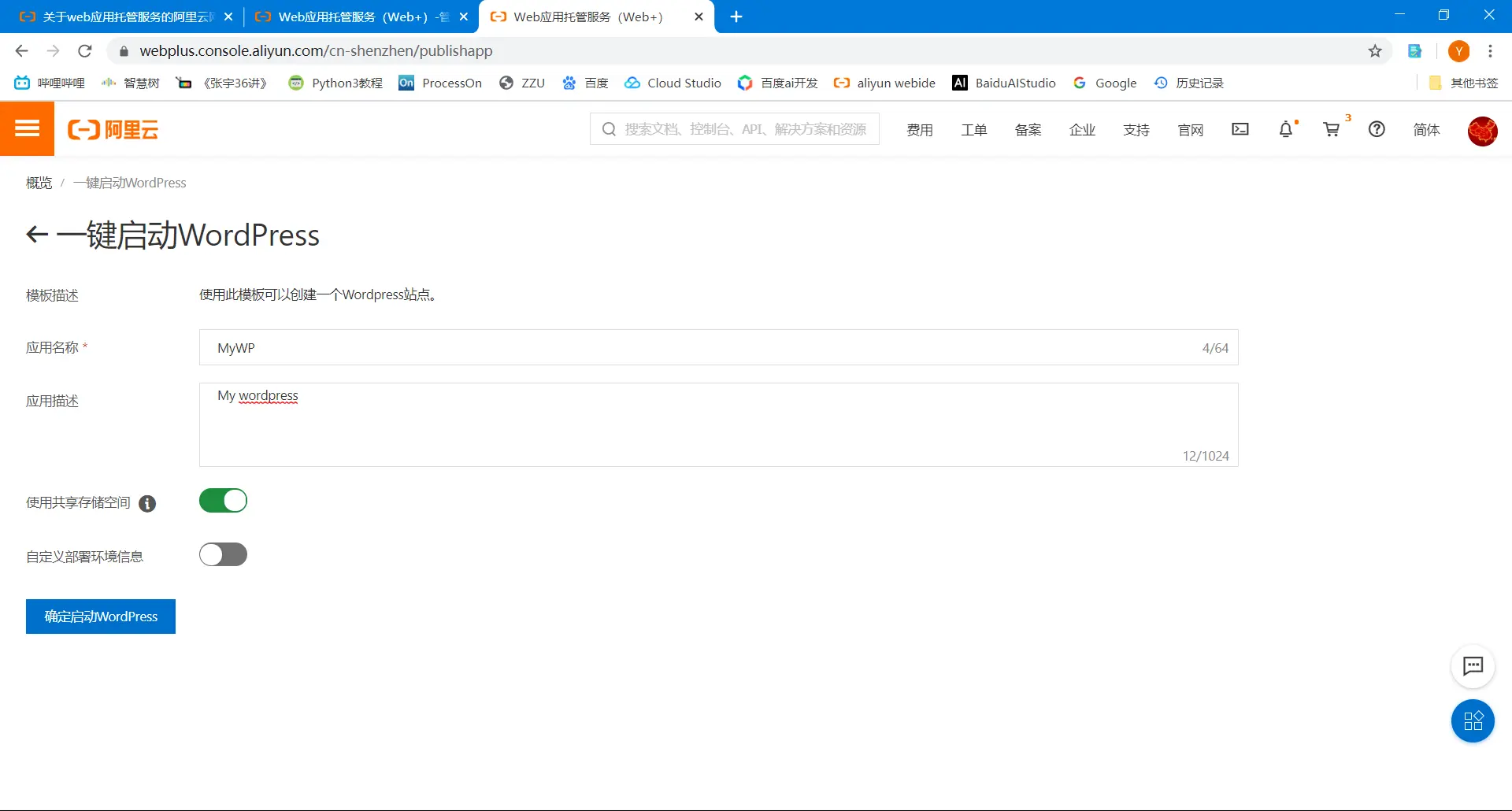Screen dimensions: 1512x811
Task: Close the 关于web应用托管服务 tab
Action: 228,17
